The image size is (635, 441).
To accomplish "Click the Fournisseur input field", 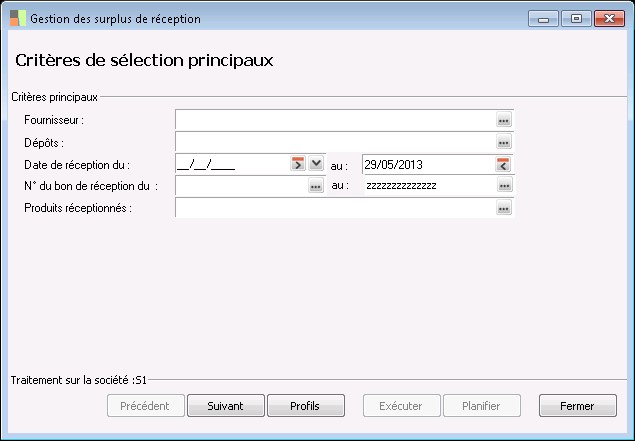I will point(335,121).
